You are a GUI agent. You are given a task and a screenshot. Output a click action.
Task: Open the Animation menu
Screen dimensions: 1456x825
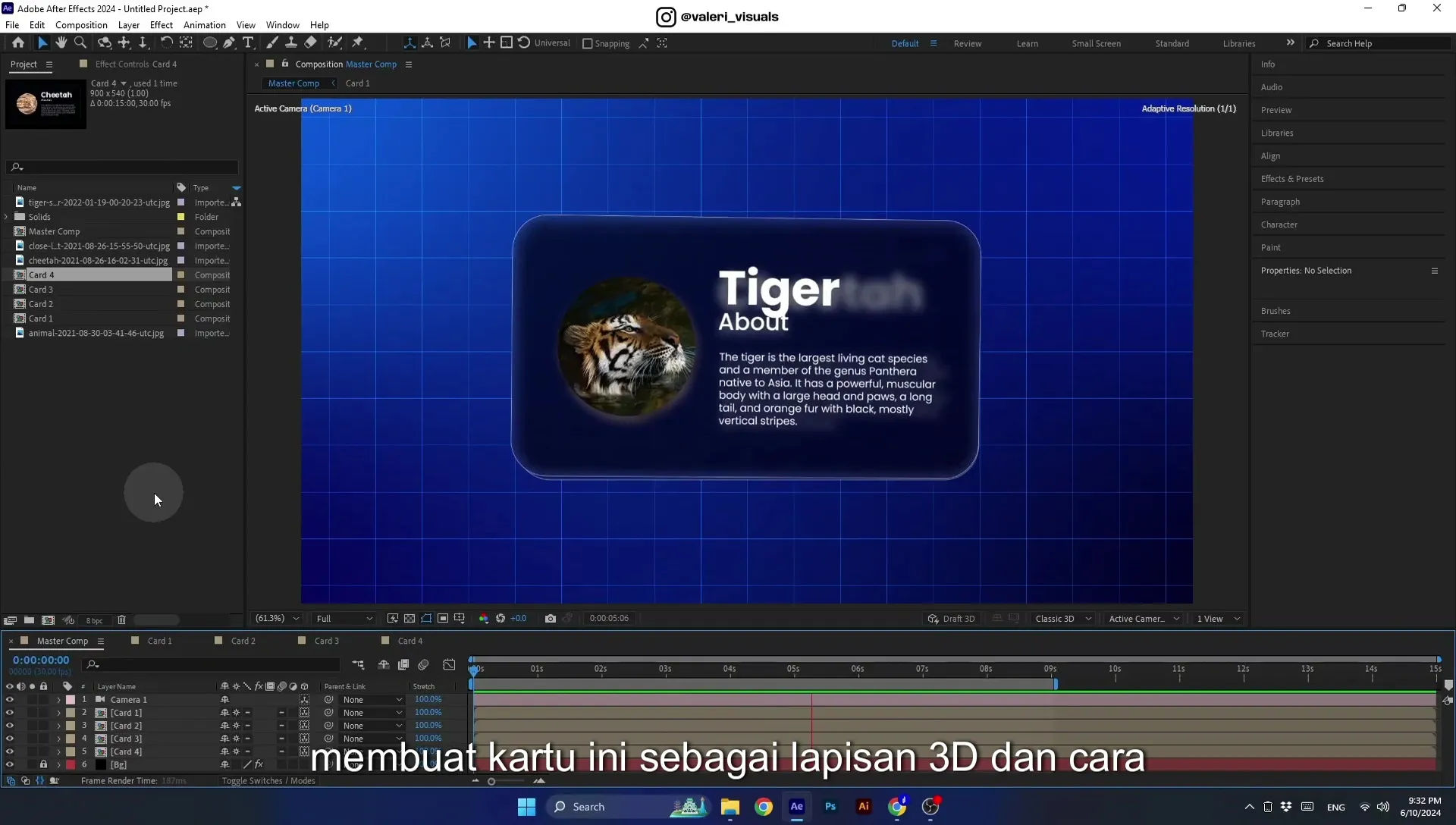(x=205, y=25)
